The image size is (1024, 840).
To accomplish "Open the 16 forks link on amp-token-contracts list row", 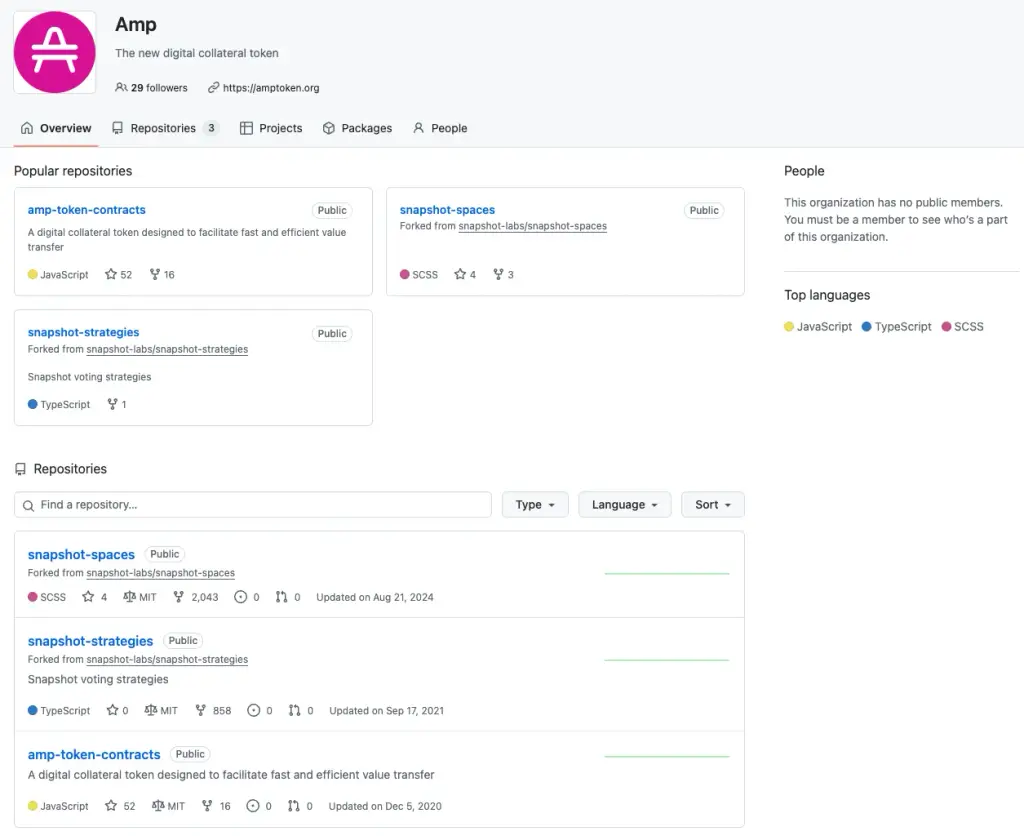I will point(216,806).
